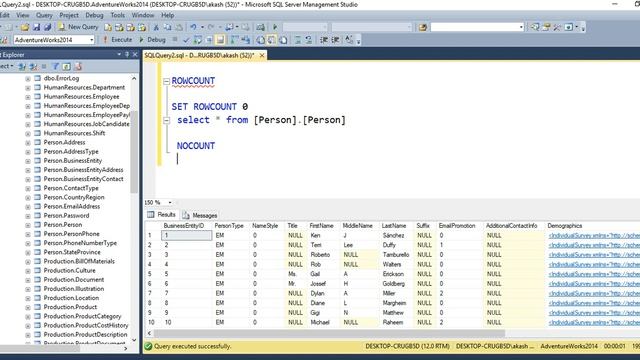Screen dimensions: 640x360
Task: Open the View menu
Action: pyautogui.click(x=22, y=15)
